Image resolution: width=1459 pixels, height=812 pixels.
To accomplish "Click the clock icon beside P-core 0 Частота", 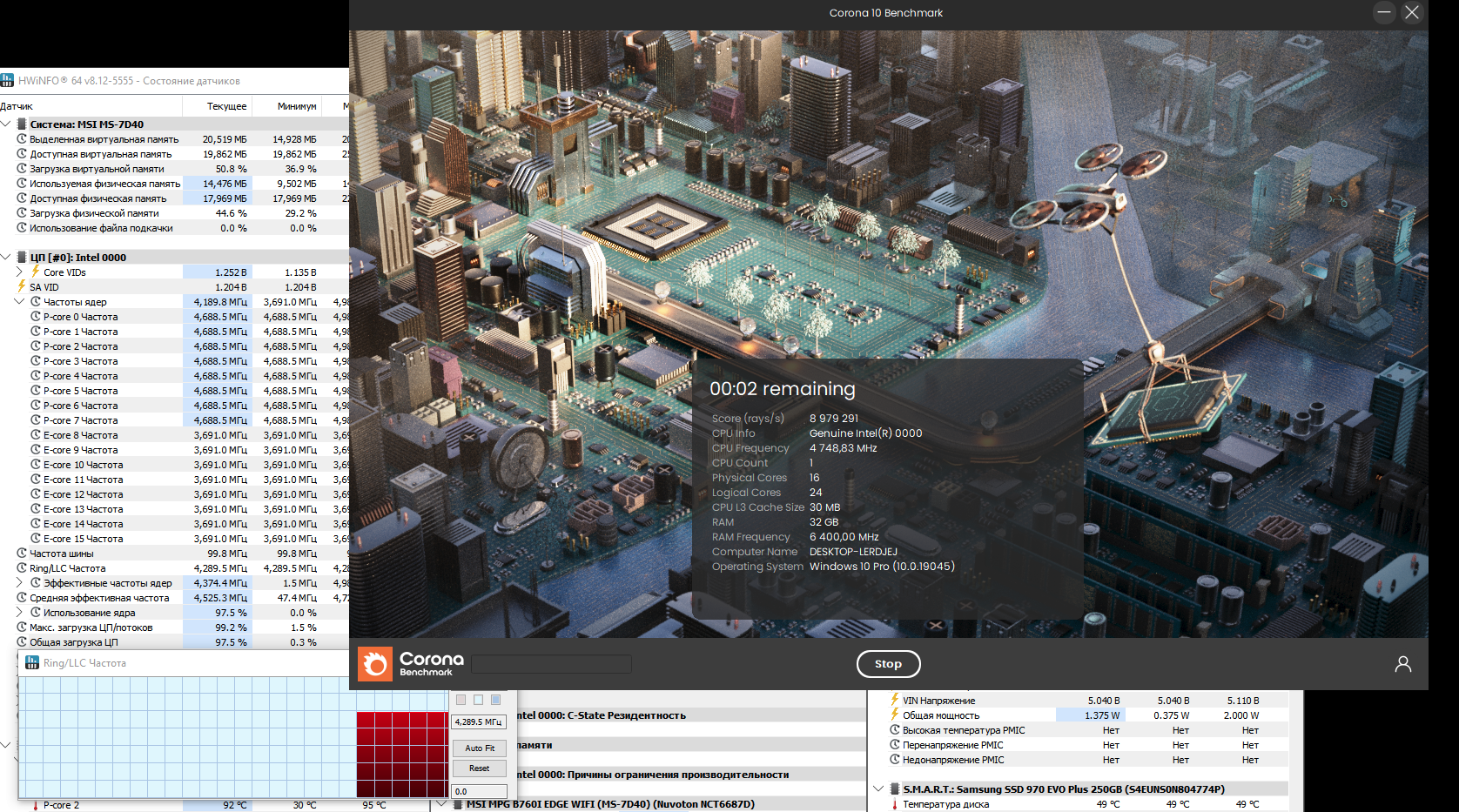I will point(36,316).
